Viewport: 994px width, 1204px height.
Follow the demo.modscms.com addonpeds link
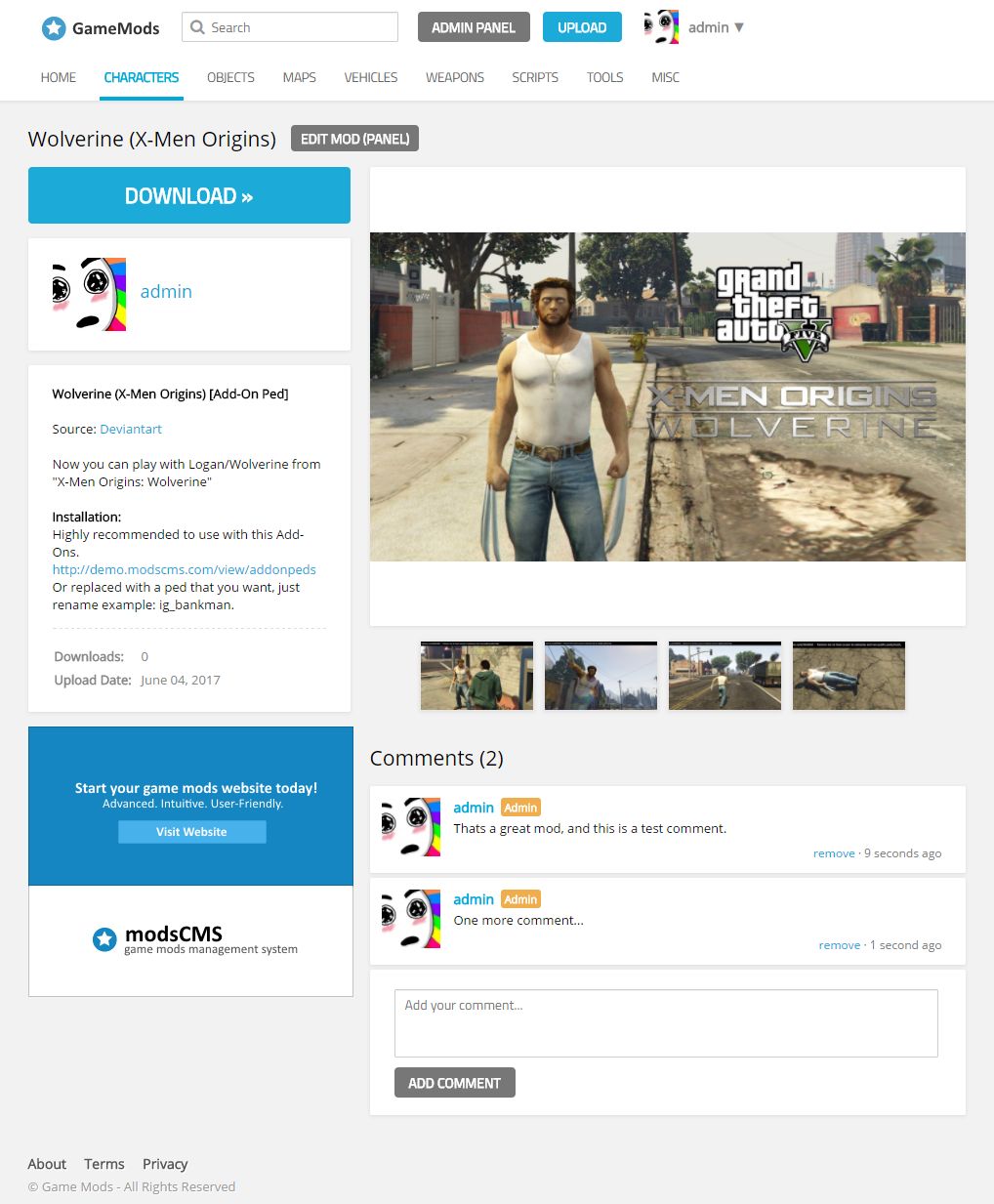pos(185,569)
